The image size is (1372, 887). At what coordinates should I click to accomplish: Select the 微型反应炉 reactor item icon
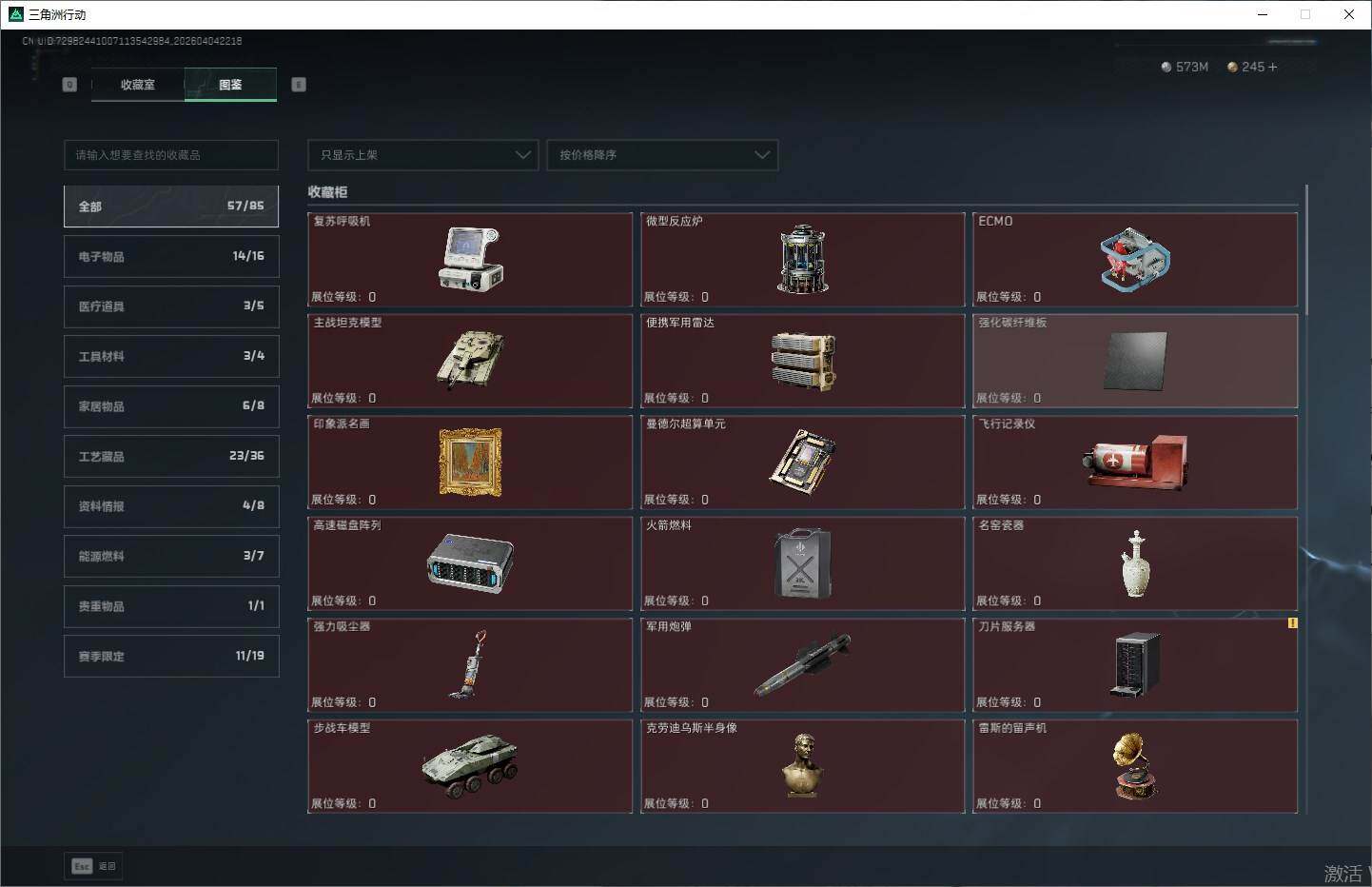coord(802,259)
